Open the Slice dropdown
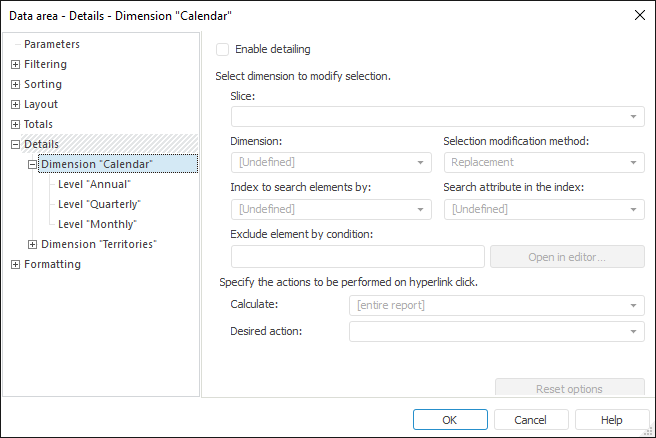656x438 pixels. pos(635,117)
